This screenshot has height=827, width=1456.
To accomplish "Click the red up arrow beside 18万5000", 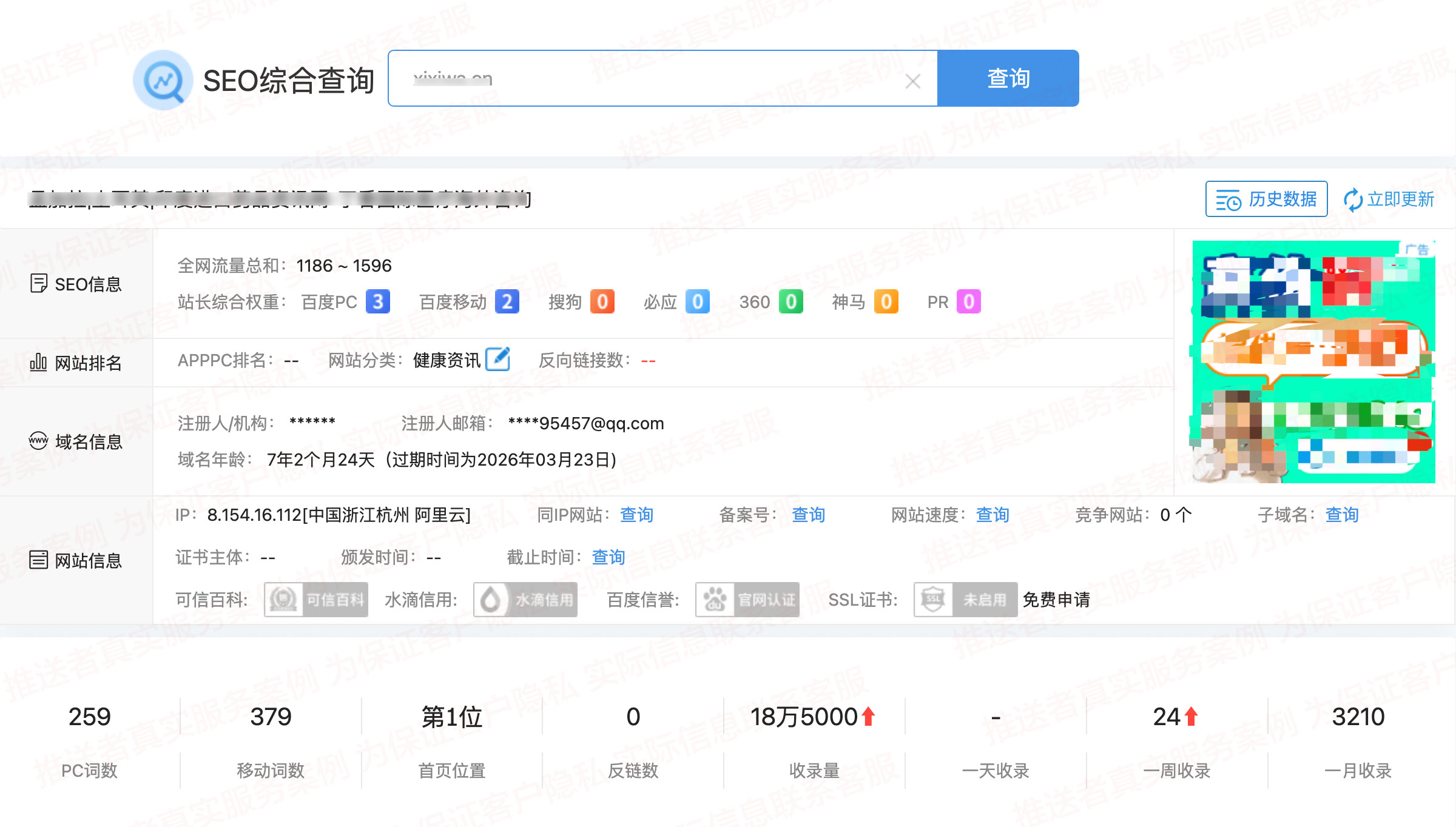I will point(868,716).
